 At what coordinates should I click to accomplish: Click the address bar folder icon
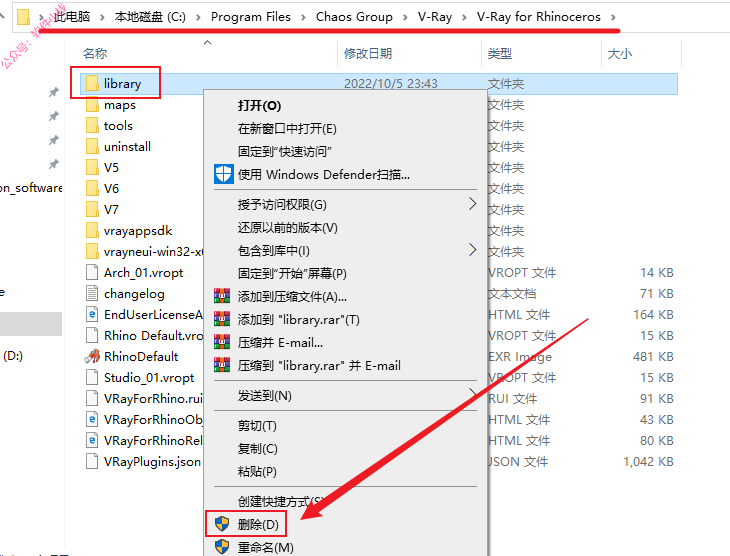click(x=23, y=17)
